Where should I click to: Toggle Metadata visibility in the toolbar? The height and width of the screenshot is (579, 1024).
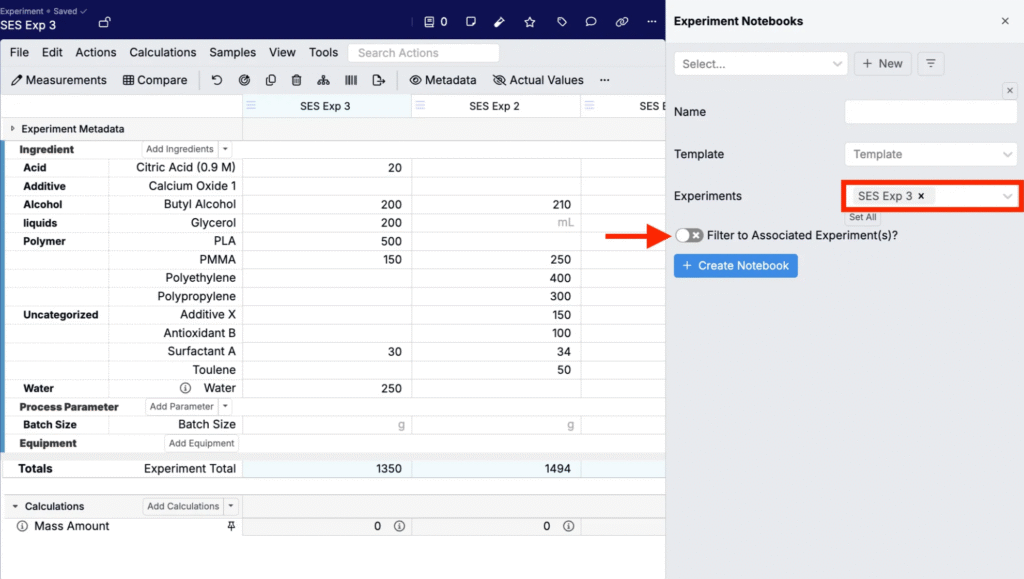coord(443,80)
